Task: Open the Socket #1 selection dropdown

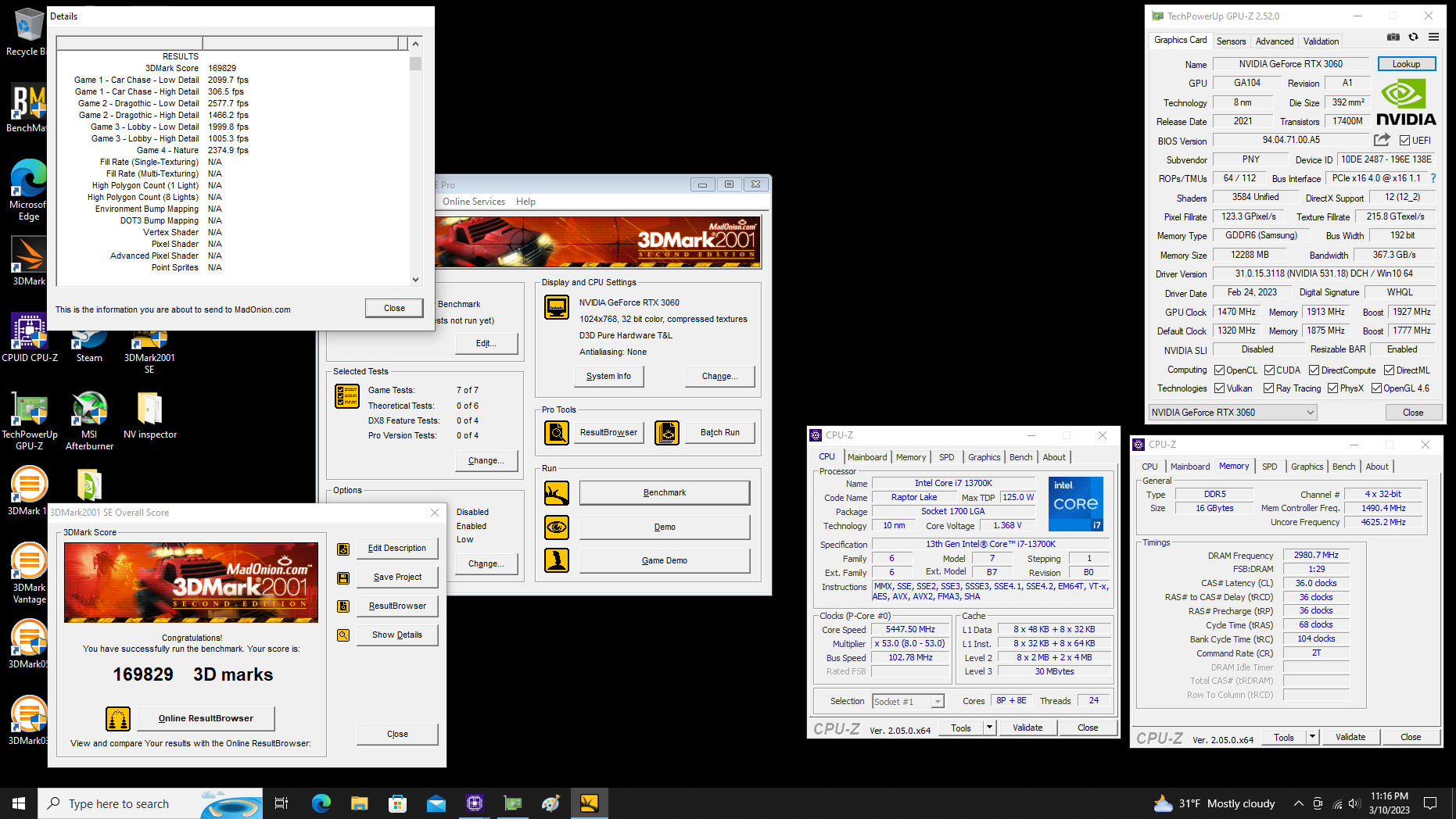Action: coord(908,702)
